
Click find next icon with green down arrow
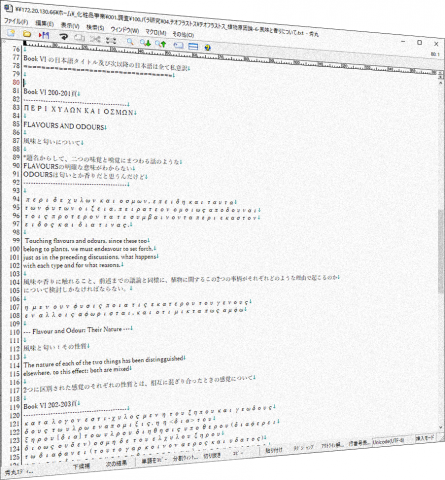(145, 42)
